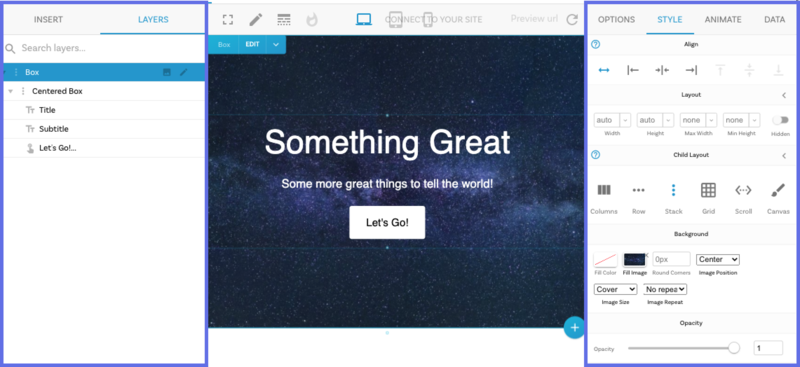Open the dropdown arrow next to canvas EDIT

pos(276,45)
